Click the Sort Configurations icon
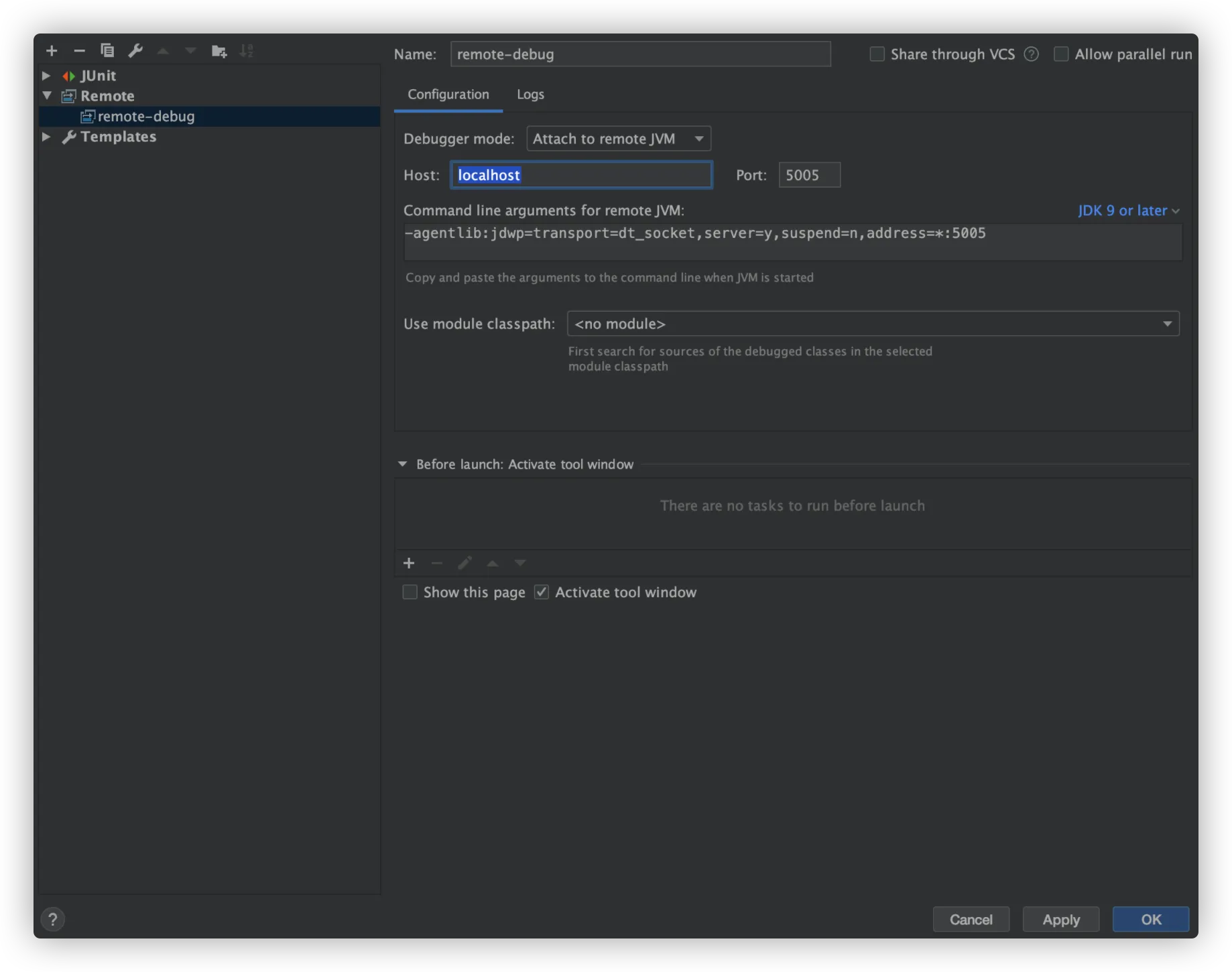This screenshot has width=1232, height=972. point(247,51)
